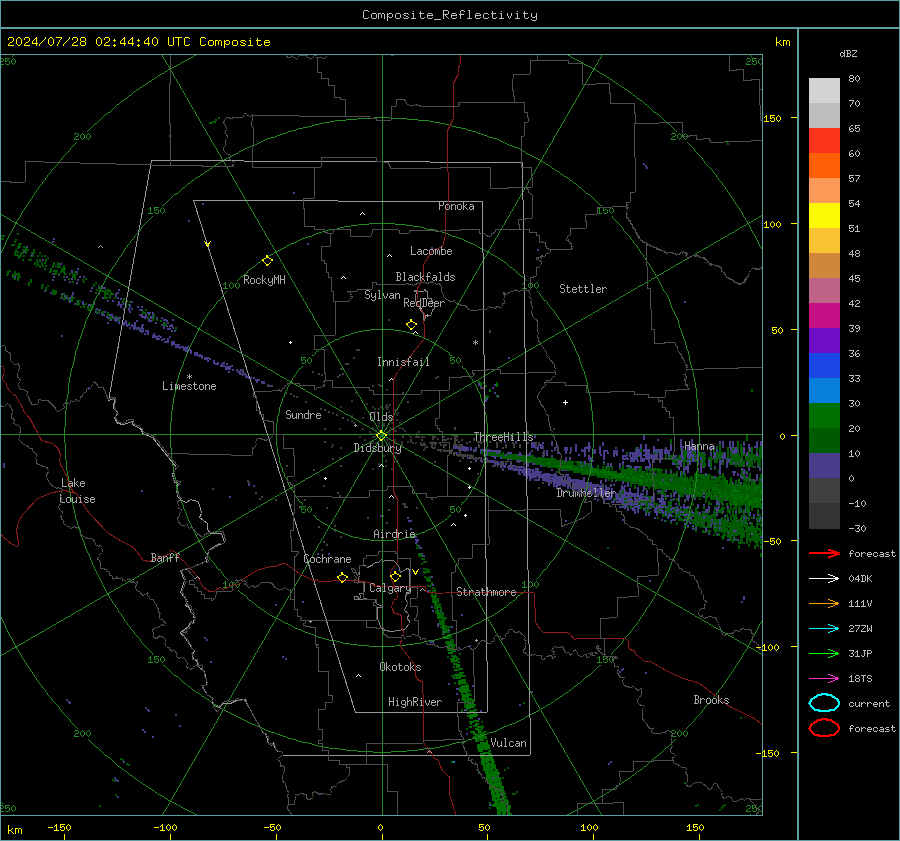This screenshot has width=900, height=841.
Task: Click the Drumheller city label
Action: click(x=586, y=493)
